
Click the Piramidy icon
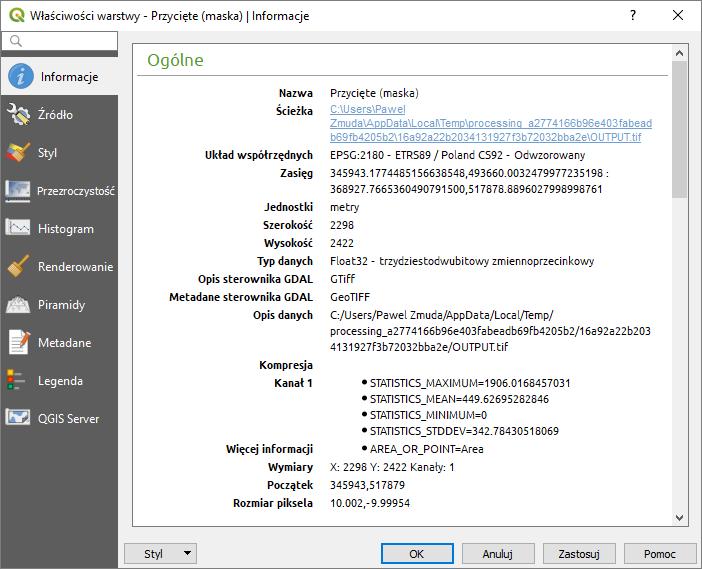17,304
